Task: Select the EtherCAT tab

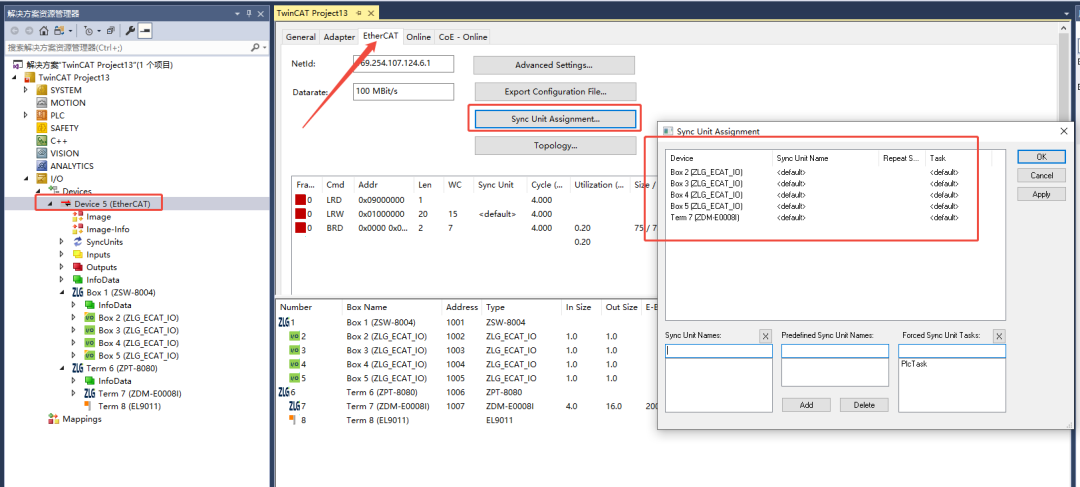Action: point(380,36)
